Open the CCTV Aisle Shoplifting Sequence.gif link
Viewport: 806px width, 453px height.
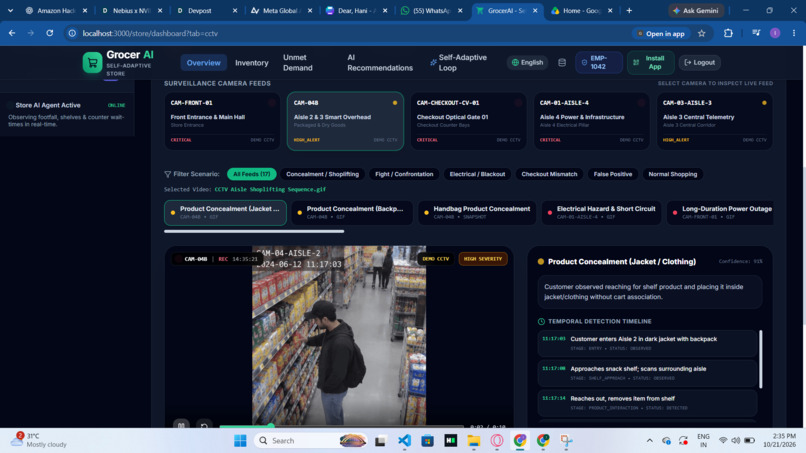point(270,189)
